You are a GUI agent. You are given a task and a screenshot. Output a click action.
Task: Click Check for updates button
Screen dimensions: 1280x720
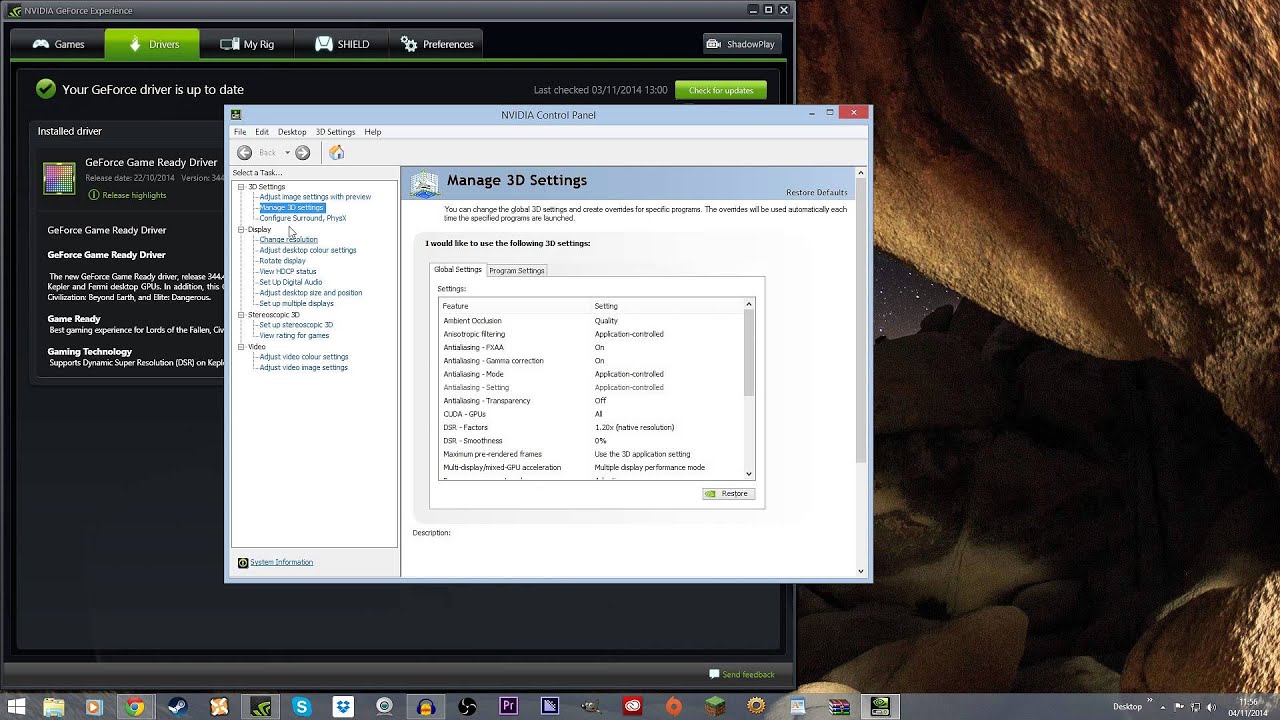(721, 90)
